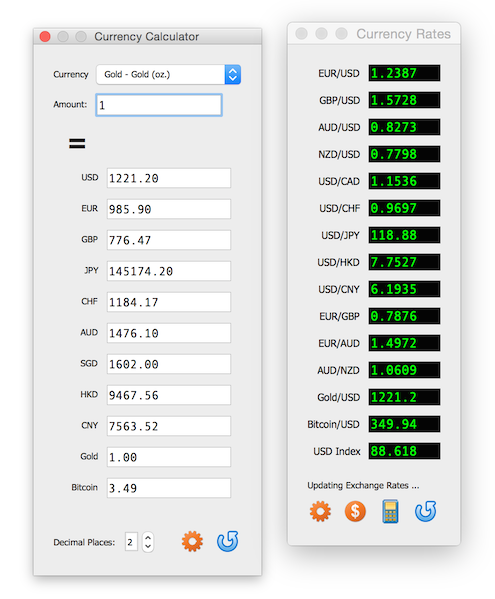Viewport: 495px width, 599px height.
Task: Open the calculator icon in Currency Rates
Action: [x=390, y=511]
